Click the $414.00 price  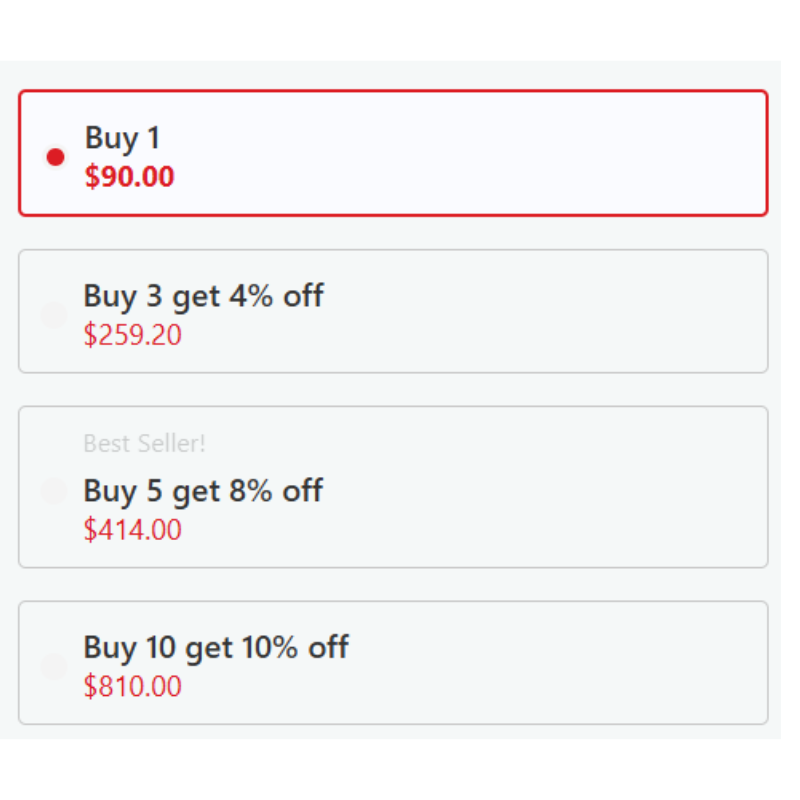pyautogui.click(x=133, y=529)
